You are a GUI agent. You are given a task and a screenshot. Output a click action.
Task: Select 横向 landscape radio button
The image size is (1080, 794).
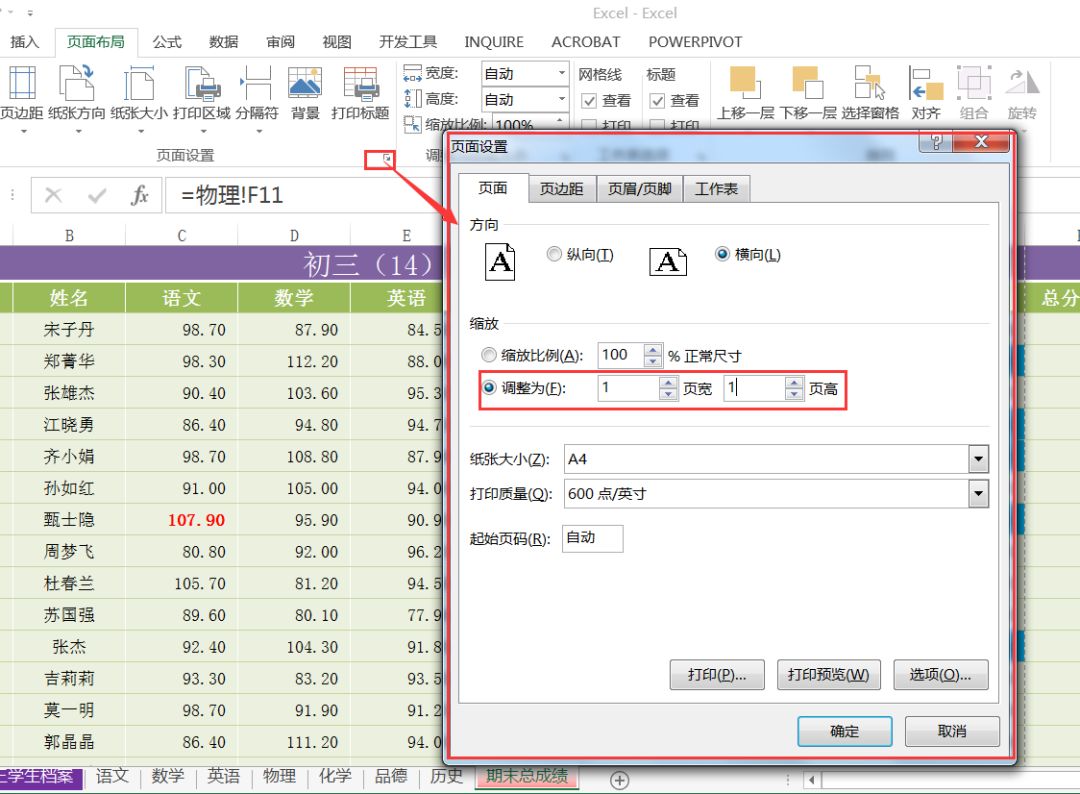pos(722,254)
